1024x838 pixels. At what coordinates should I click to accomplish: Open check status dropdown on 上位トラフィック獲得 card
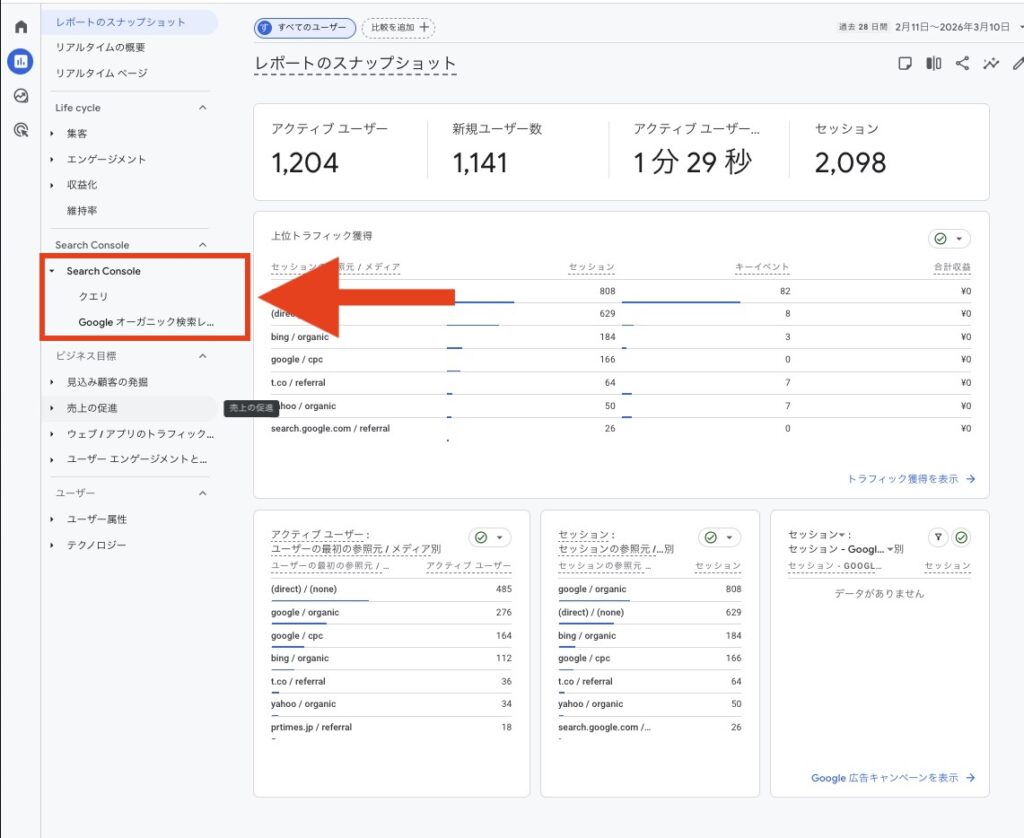(x=949, y=239)
